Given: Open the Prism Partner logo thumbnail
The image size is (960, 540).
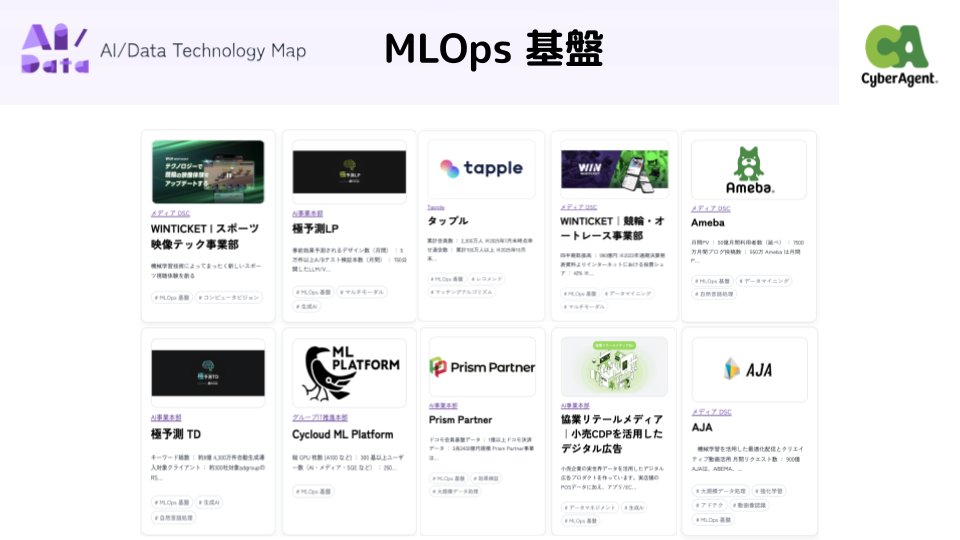Looking at the screenshot, I should [x=482, y=367].
